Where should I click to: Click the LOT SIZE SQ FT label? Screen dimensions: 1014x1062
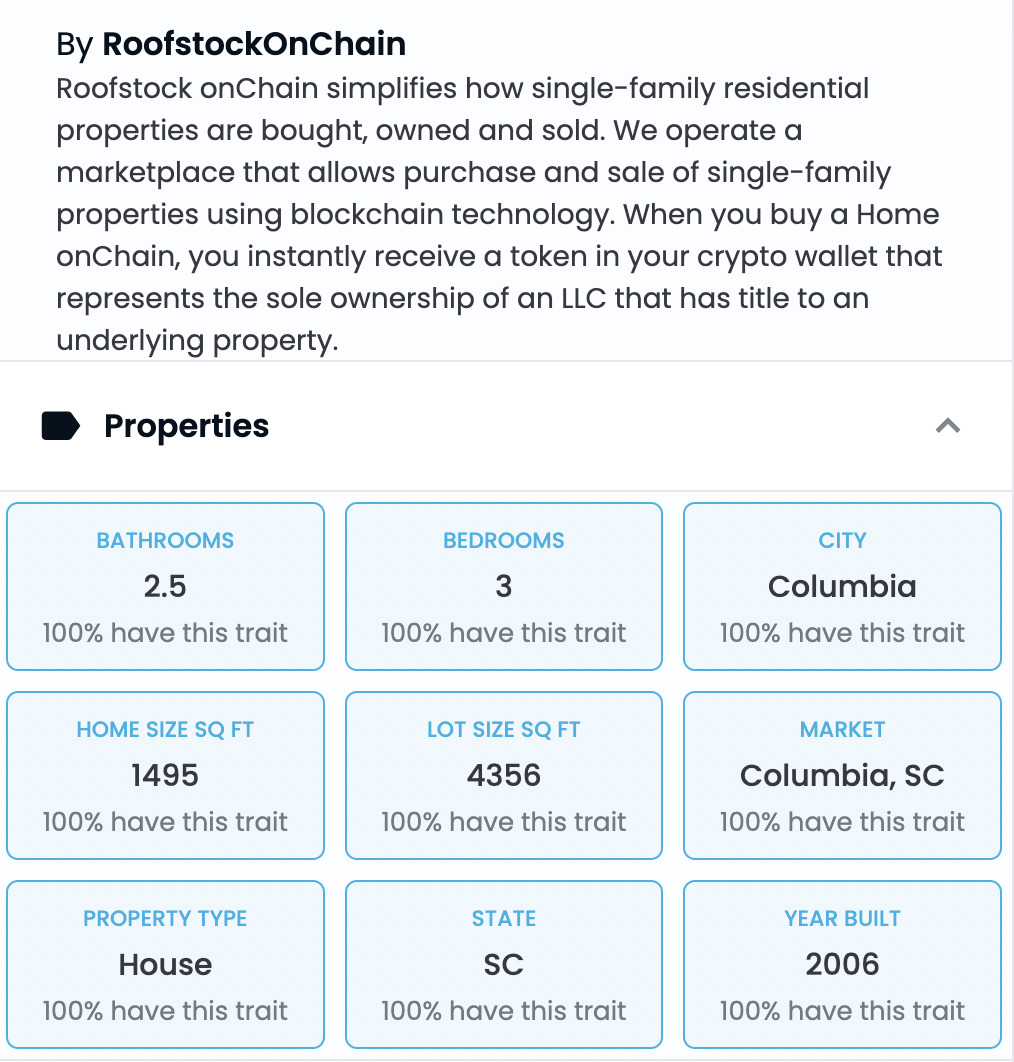(x=503, y=729)
